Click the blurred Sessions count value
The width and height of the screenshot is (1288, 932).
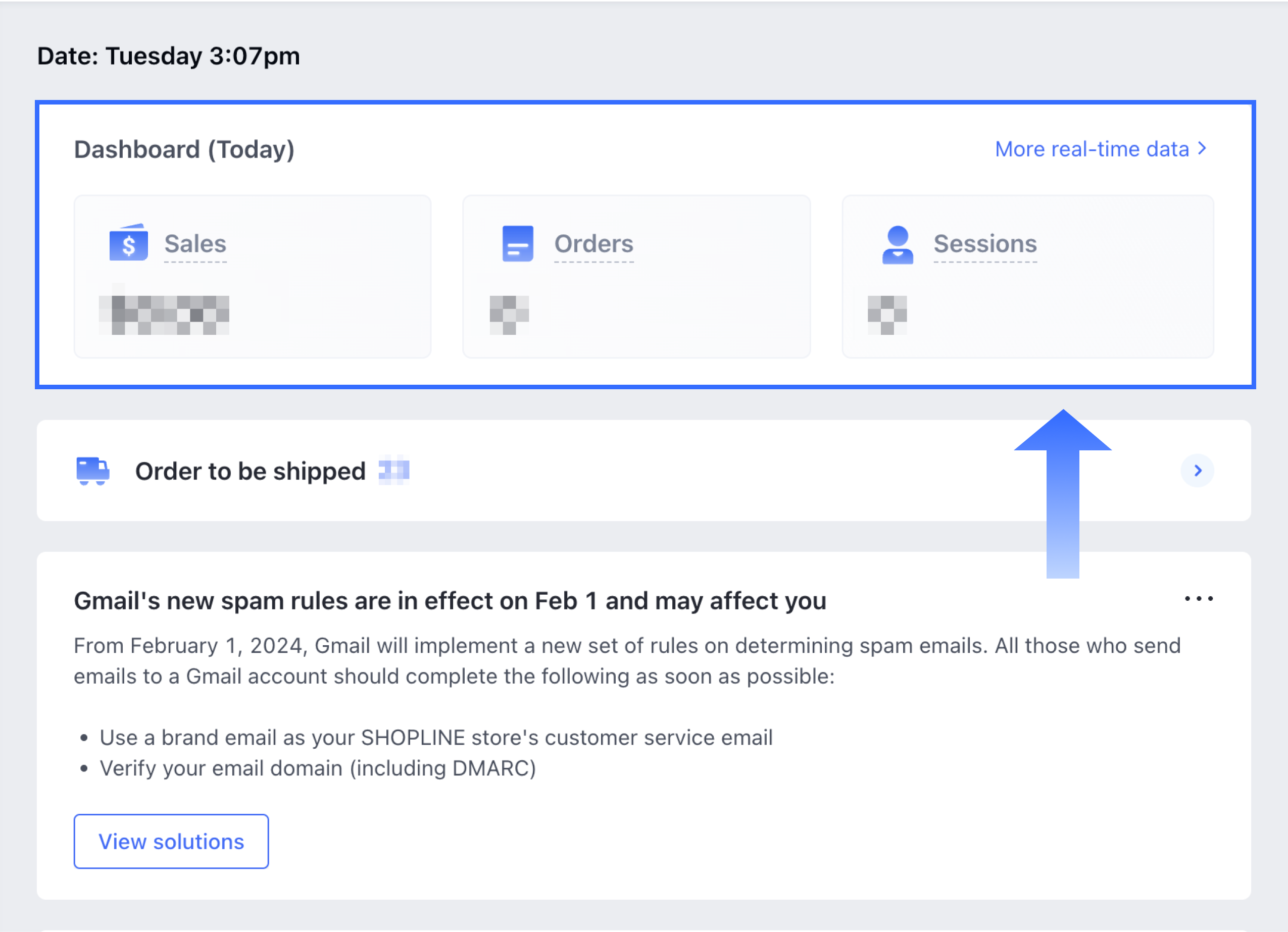tap(887, 315)
